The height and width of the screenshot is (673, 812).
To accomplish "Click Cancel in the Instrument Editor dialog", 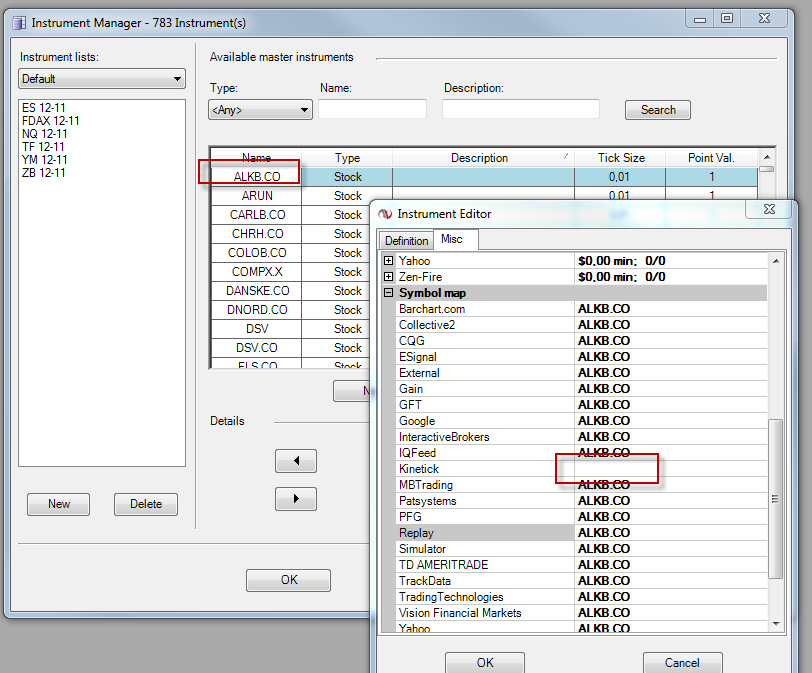I will [682, 663].
